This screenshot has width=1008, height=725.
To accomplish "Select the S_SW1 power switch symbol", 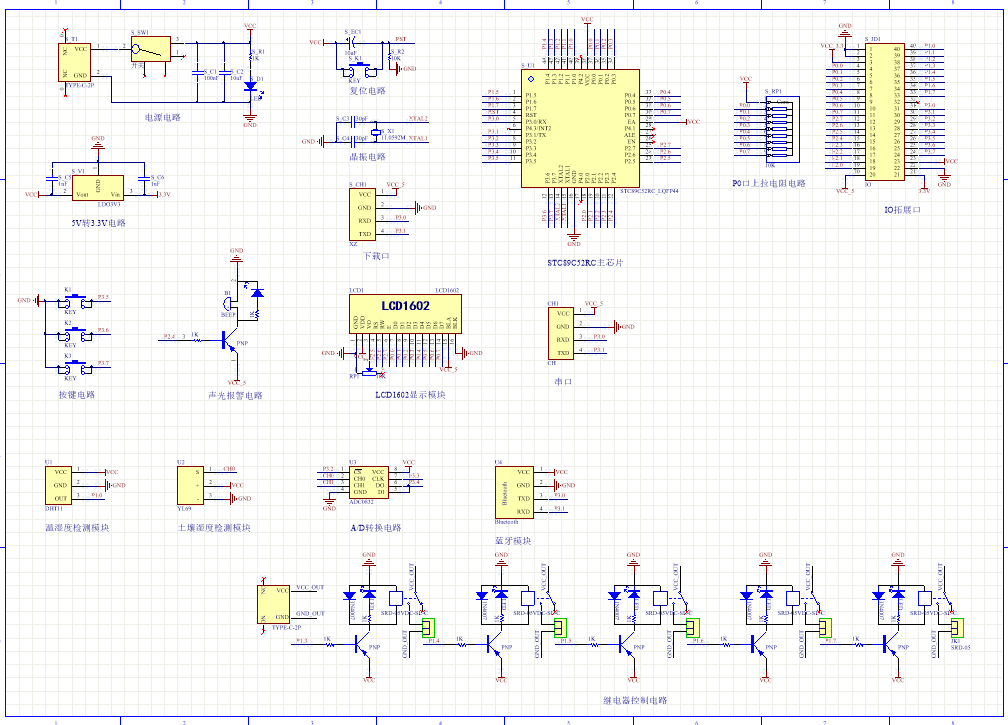I will (x=150, y=48).
